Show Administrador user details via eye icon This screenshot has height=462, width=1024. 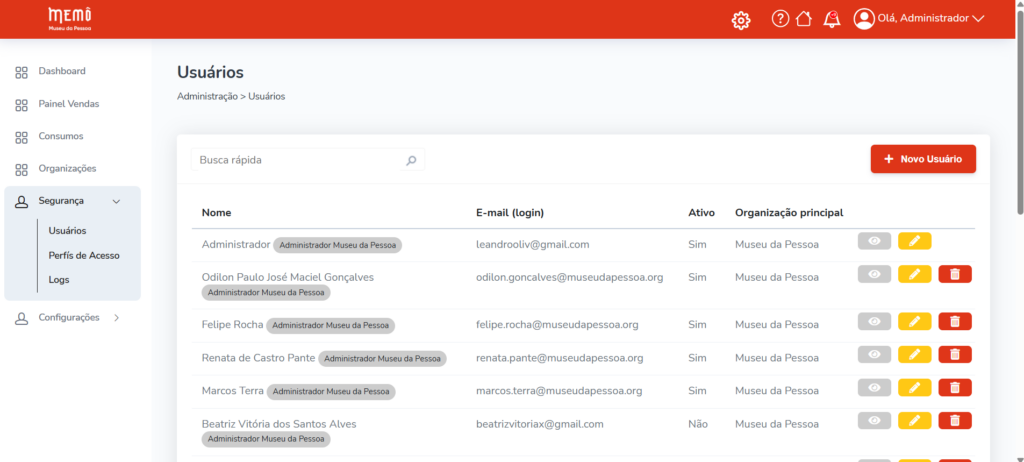[874, 241]
